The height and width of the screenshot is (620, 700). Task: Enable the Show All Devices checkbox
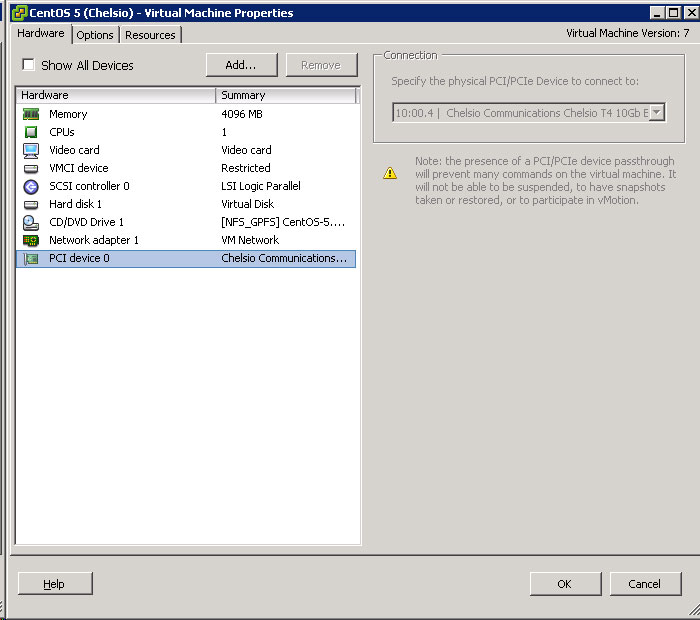(28, 65)
